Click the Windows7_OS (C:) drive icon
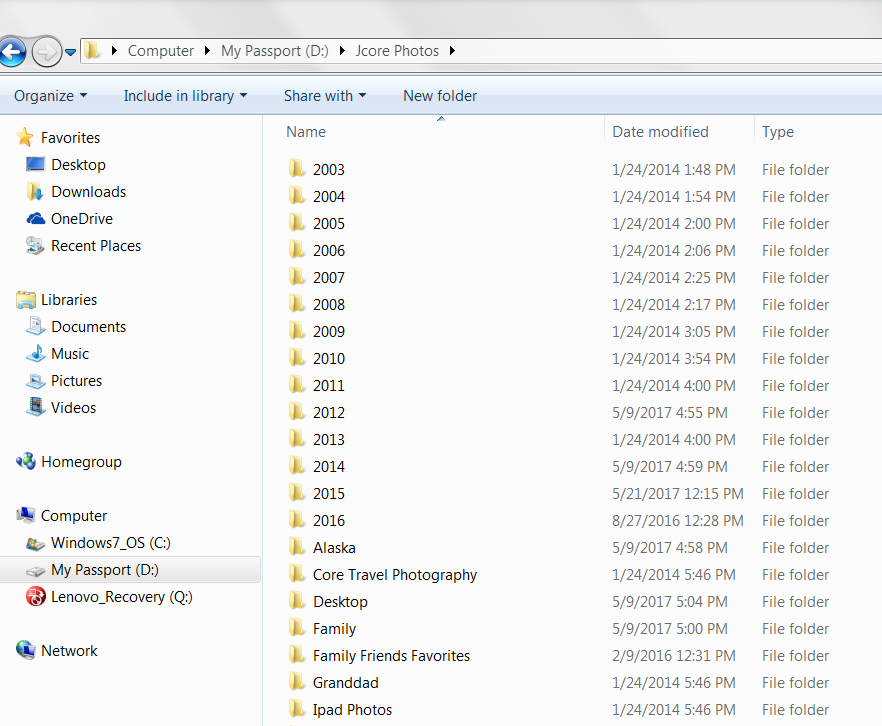The width and height of the screenshot is (882, 726). pos(35,544)
